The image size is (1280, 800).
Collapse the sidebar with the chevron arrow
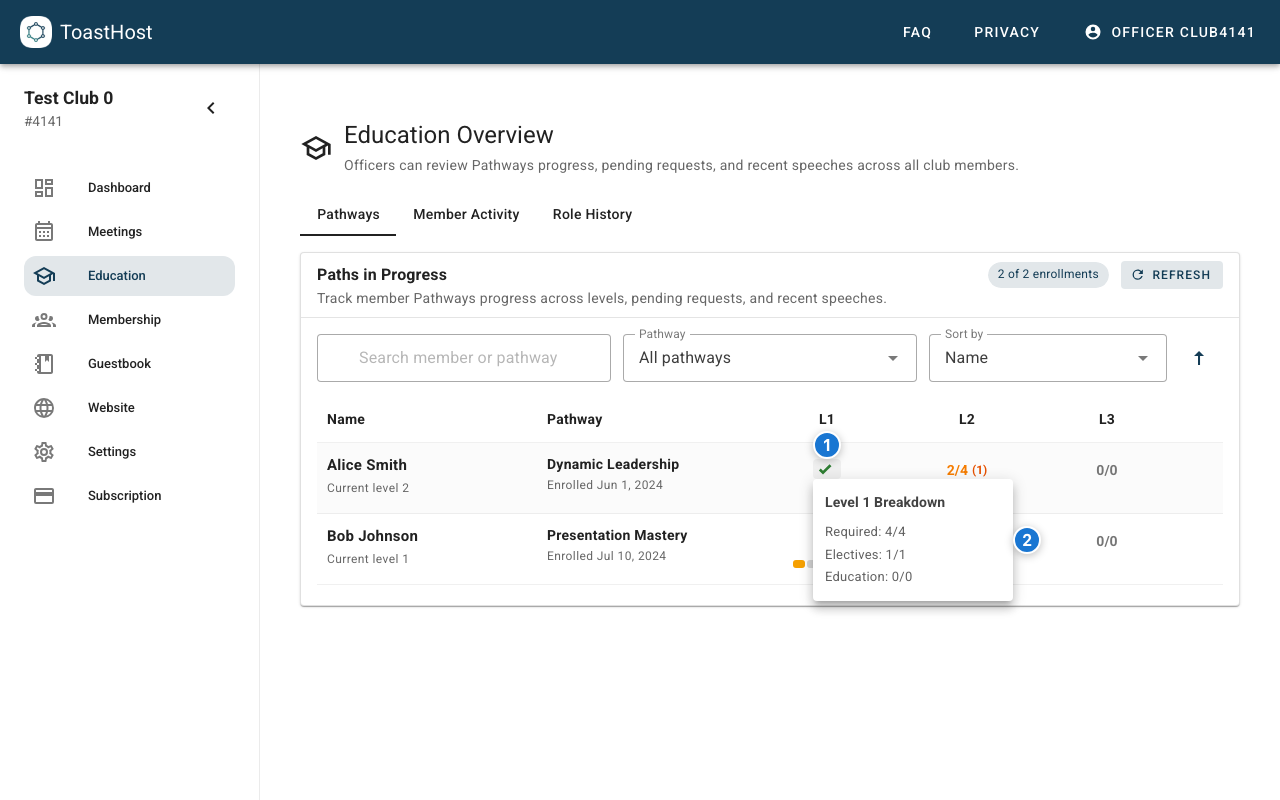[211, 108]
